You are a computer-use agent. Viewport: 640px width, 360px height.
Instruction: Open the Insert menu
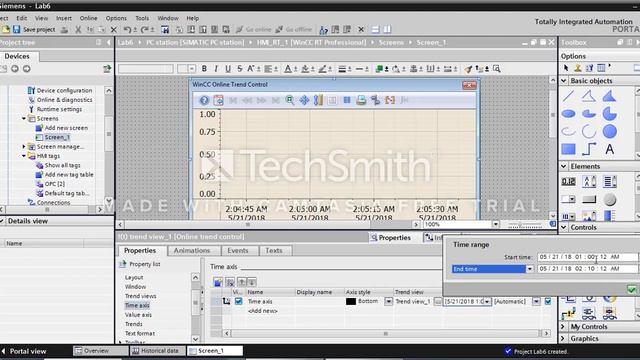tap(64, 18)
